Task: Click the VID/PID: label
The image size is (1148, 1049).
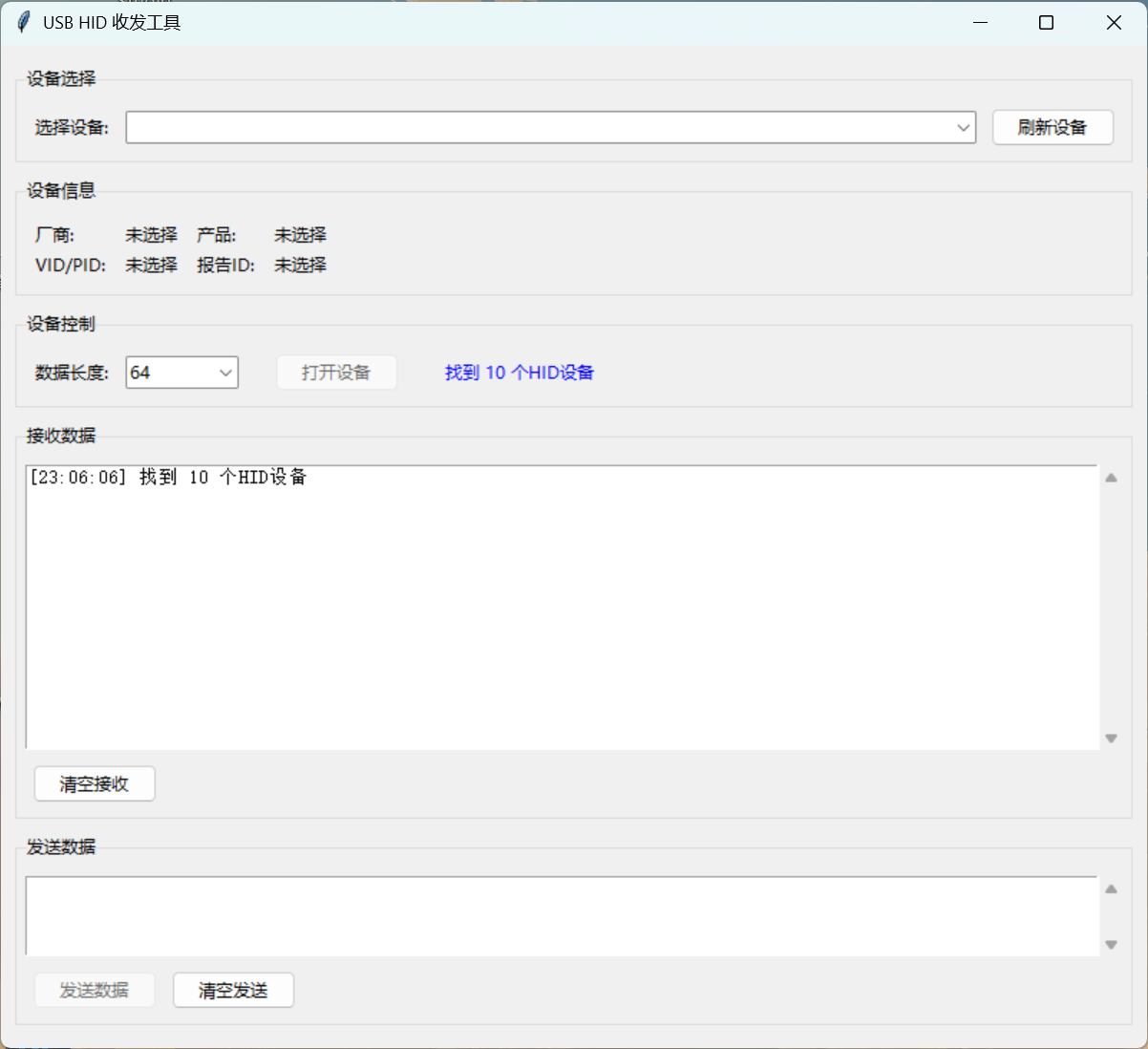Action: pos(71,265)
